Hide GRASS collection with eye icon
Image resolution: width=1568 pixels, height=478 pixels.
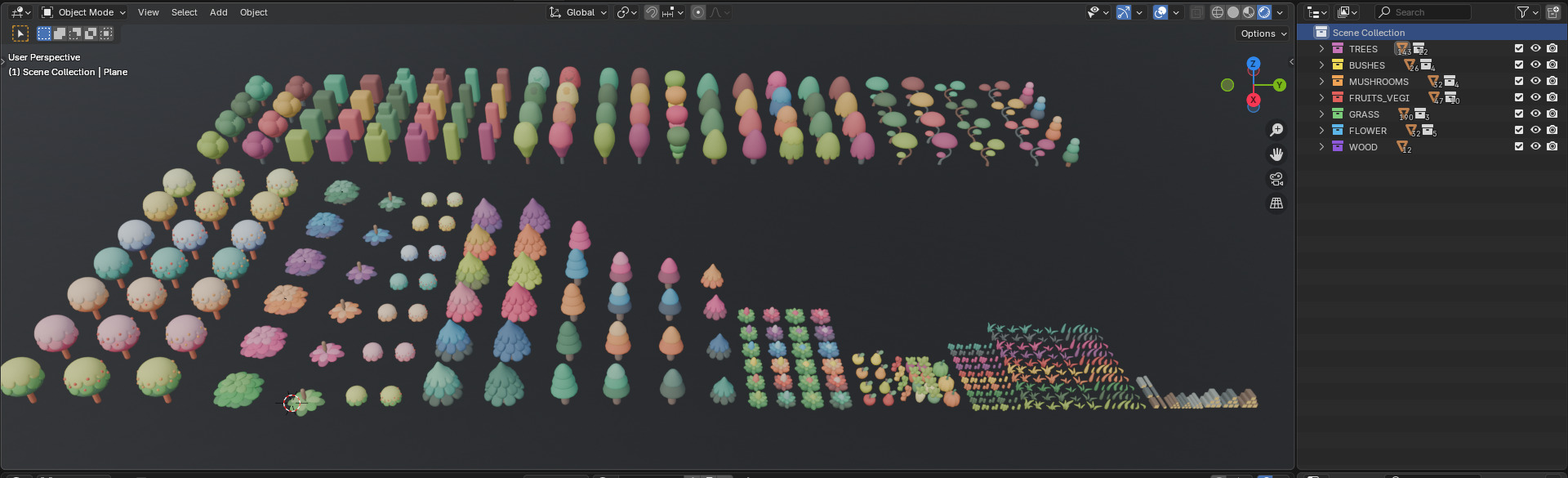pos(1535,114)
